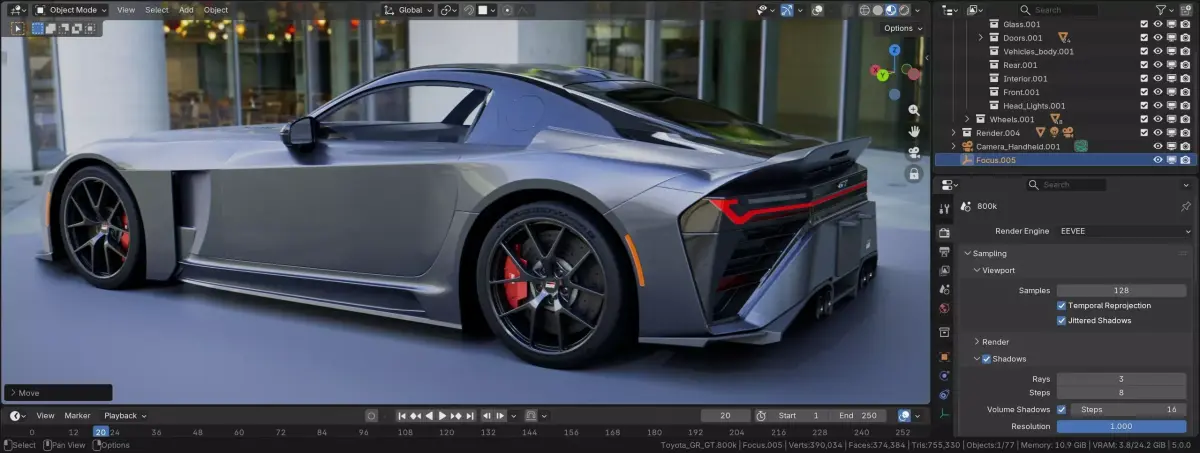Viewport: 1200px width, 453px height.
Task: Click the Rays value field
Action: (x=1121, y=379)
